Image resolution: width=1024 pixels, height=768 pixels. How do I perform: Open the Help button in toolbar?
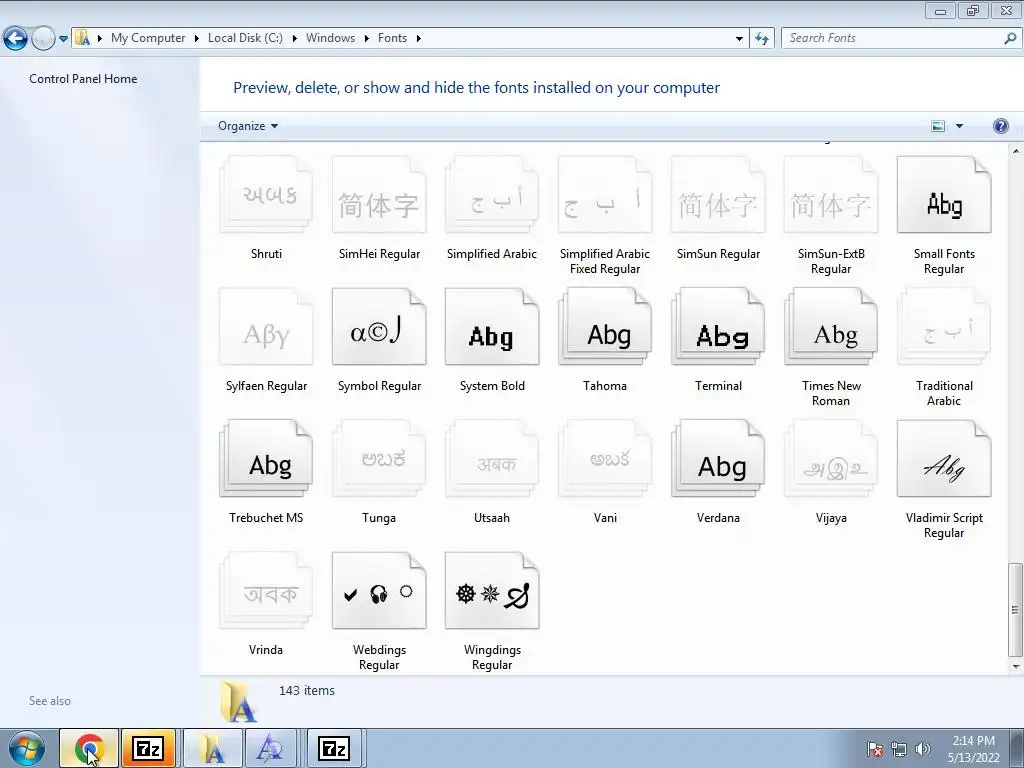[x=1000, y=126]
